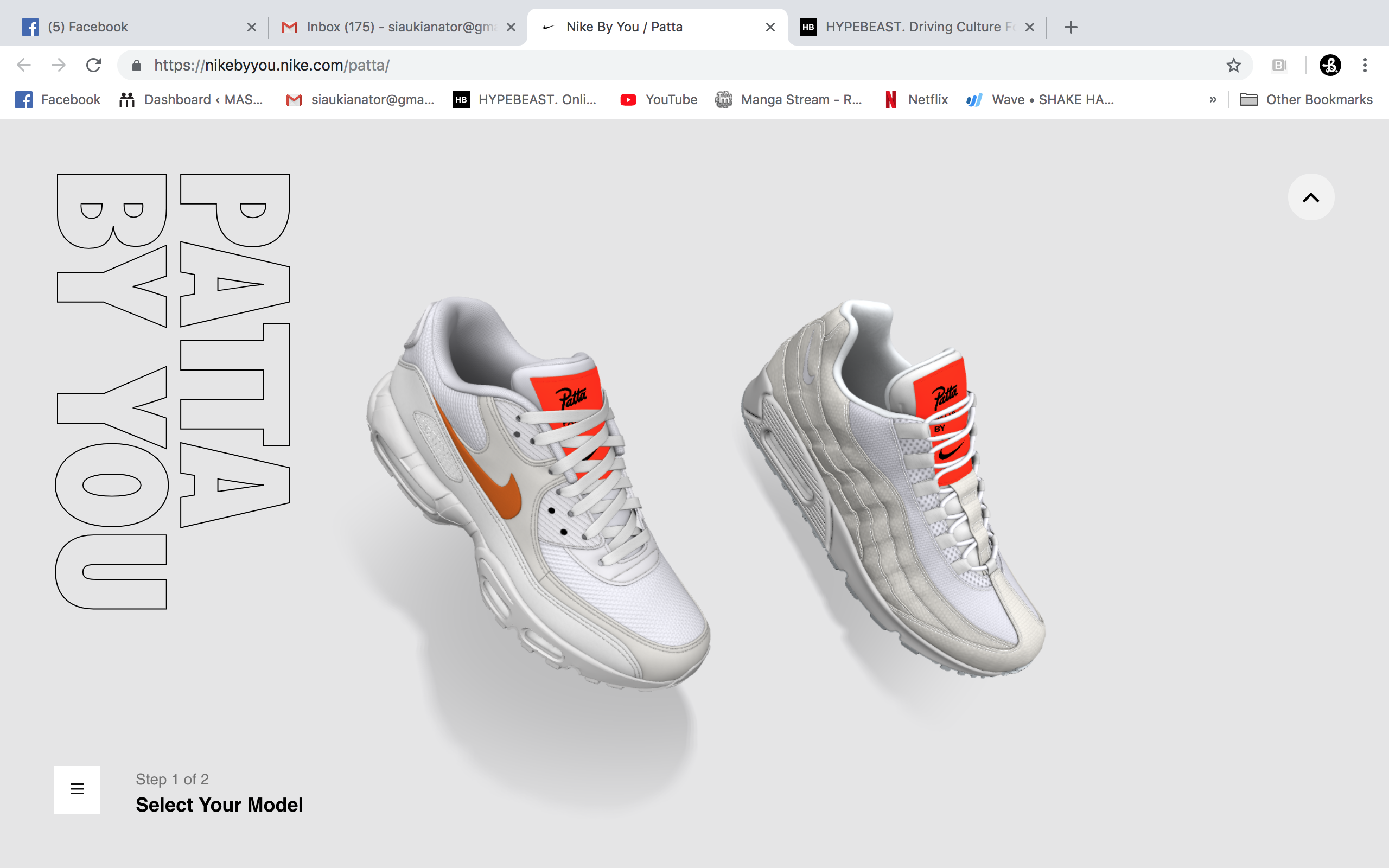The width and height of the screenshot is (1389, 868).
Task: Click the scroll-up chevron circle button
Action: pos(1310,197)
